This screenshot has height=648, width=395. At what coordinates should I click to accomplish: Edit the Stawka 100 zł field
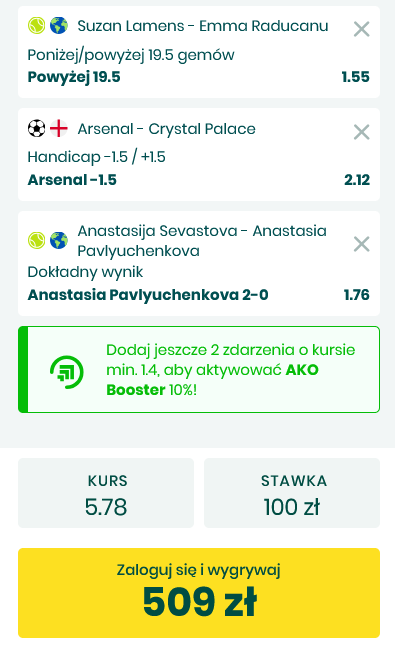pos(292,493)
